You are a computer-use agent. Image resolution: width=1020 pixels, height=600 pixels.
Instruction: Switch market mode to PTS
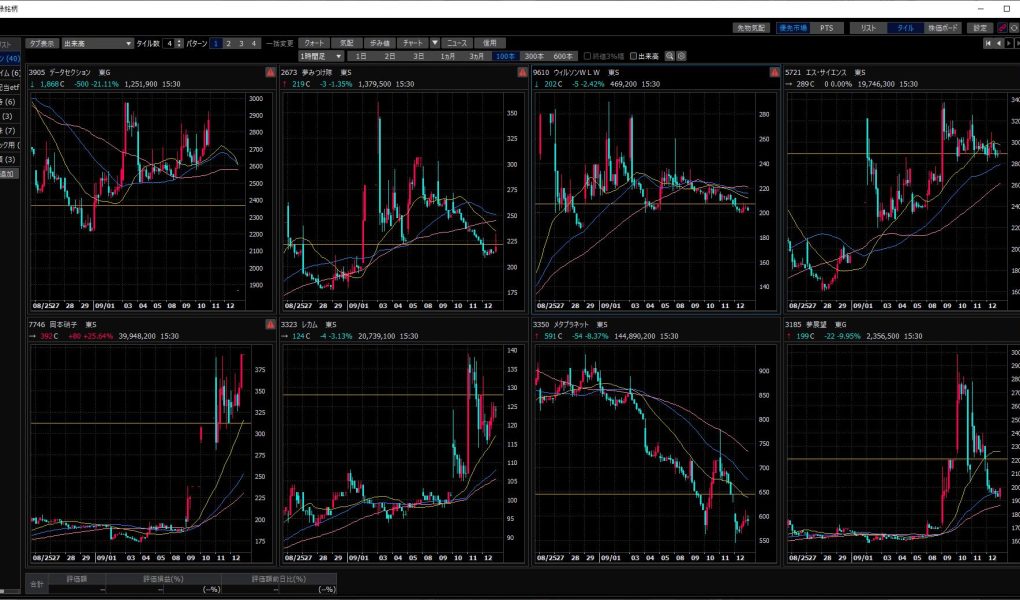pos(825,28)
